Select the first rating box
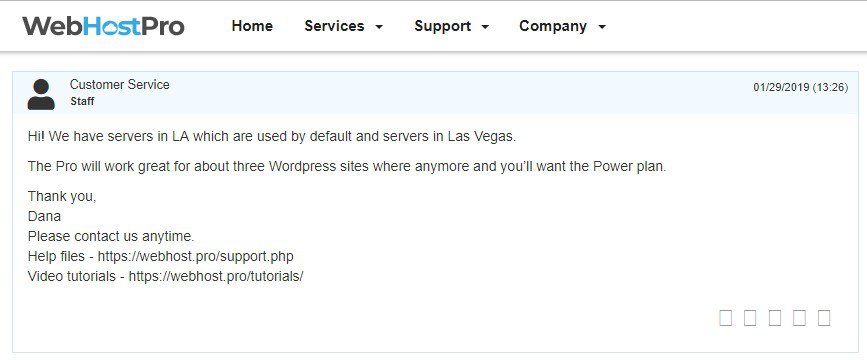867x360 pixels. point(725,318)
